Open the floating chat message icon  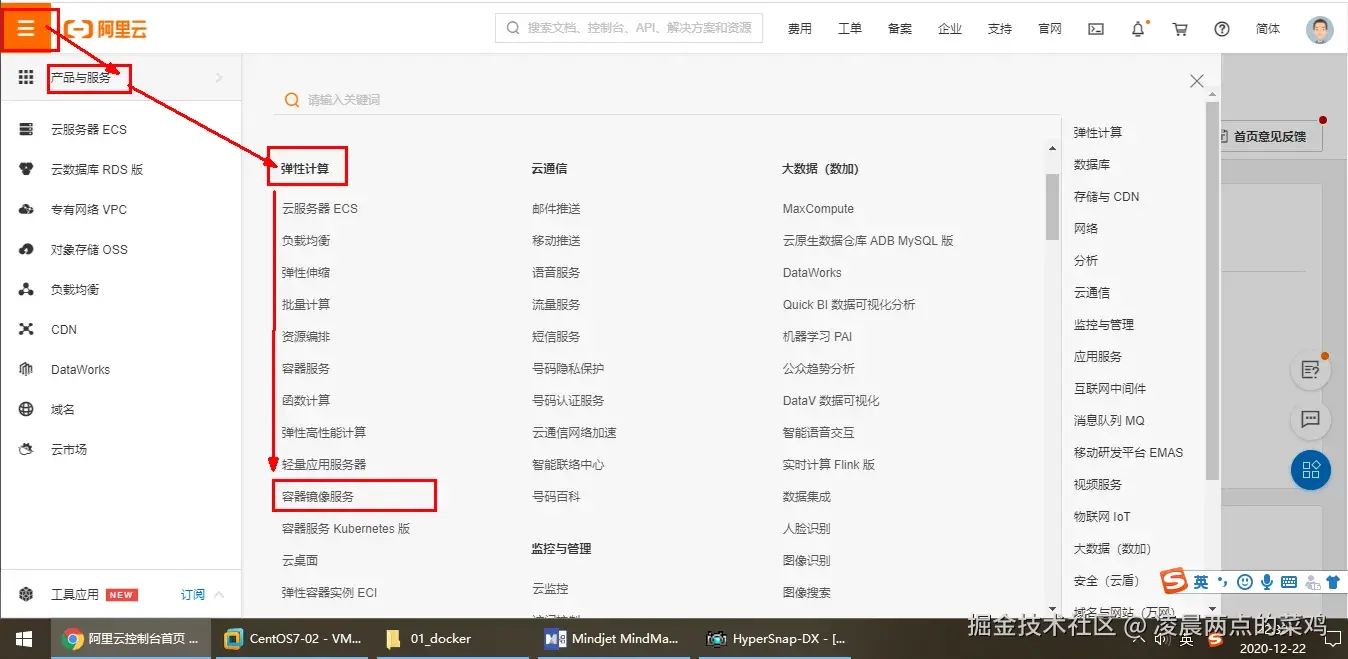(1310, 419)
